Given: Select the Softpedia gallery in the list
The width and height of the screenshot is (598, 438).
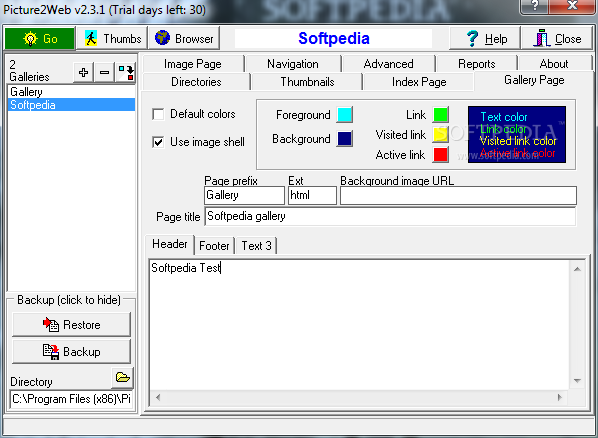Looking at the screenshot, I should coord(71,105).
